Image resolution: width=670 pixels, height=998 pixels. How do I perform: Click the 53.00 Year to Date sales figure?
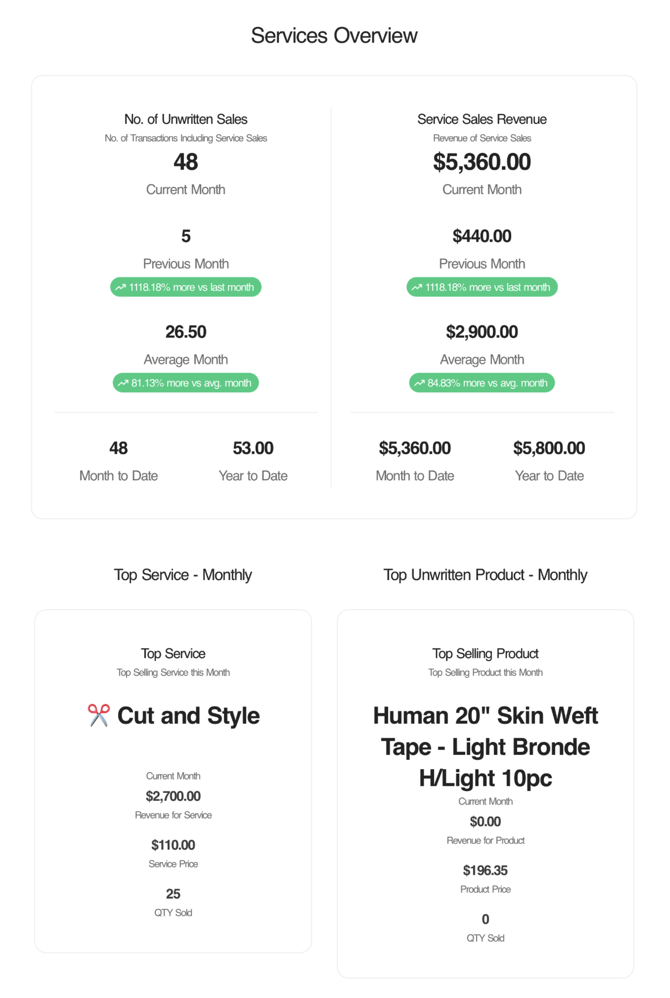coord(253,448)
